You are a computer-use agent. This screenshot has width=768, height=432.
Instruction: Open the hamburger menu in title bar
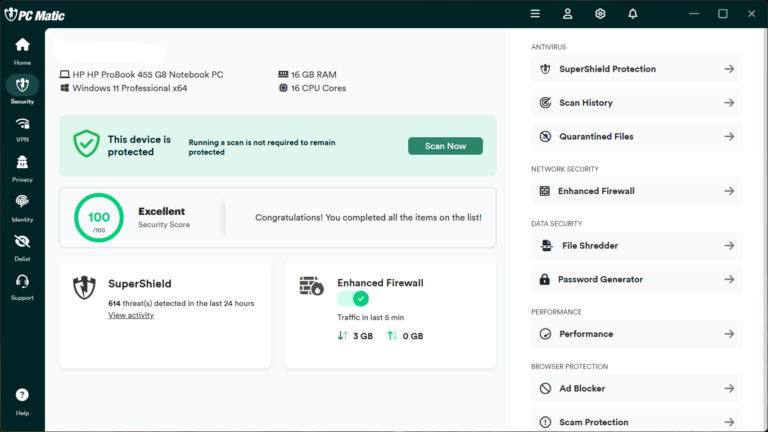[535, 14]
